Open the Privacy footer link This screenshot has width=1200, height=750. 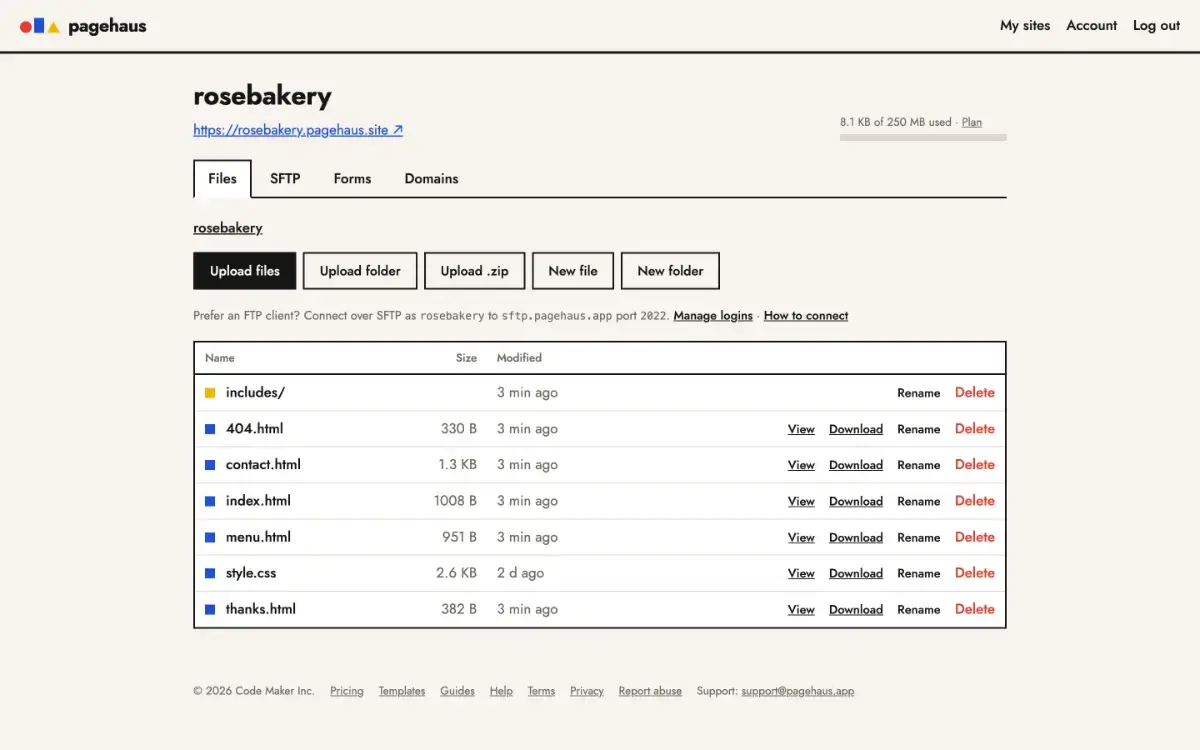click(587, 691)
